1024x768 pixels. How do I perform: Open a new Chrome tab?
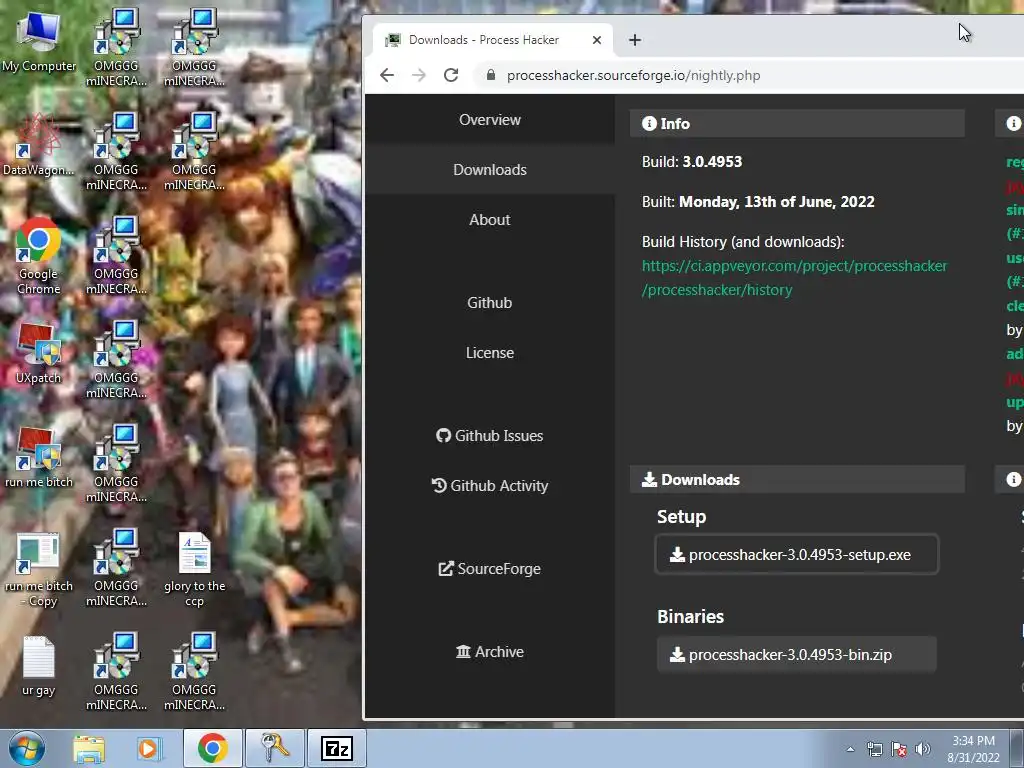pos(635,40)
